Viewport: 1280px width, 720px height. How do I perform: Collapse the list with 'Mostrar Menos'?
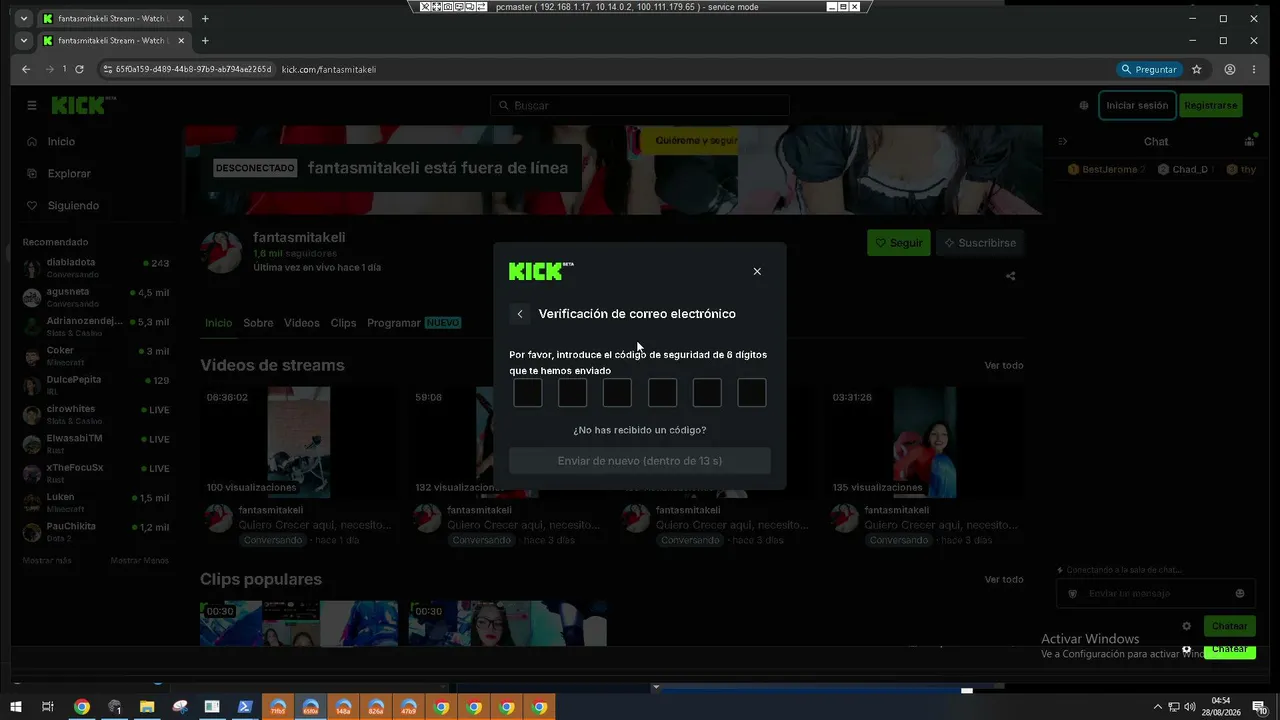click(x=140, y=561)
